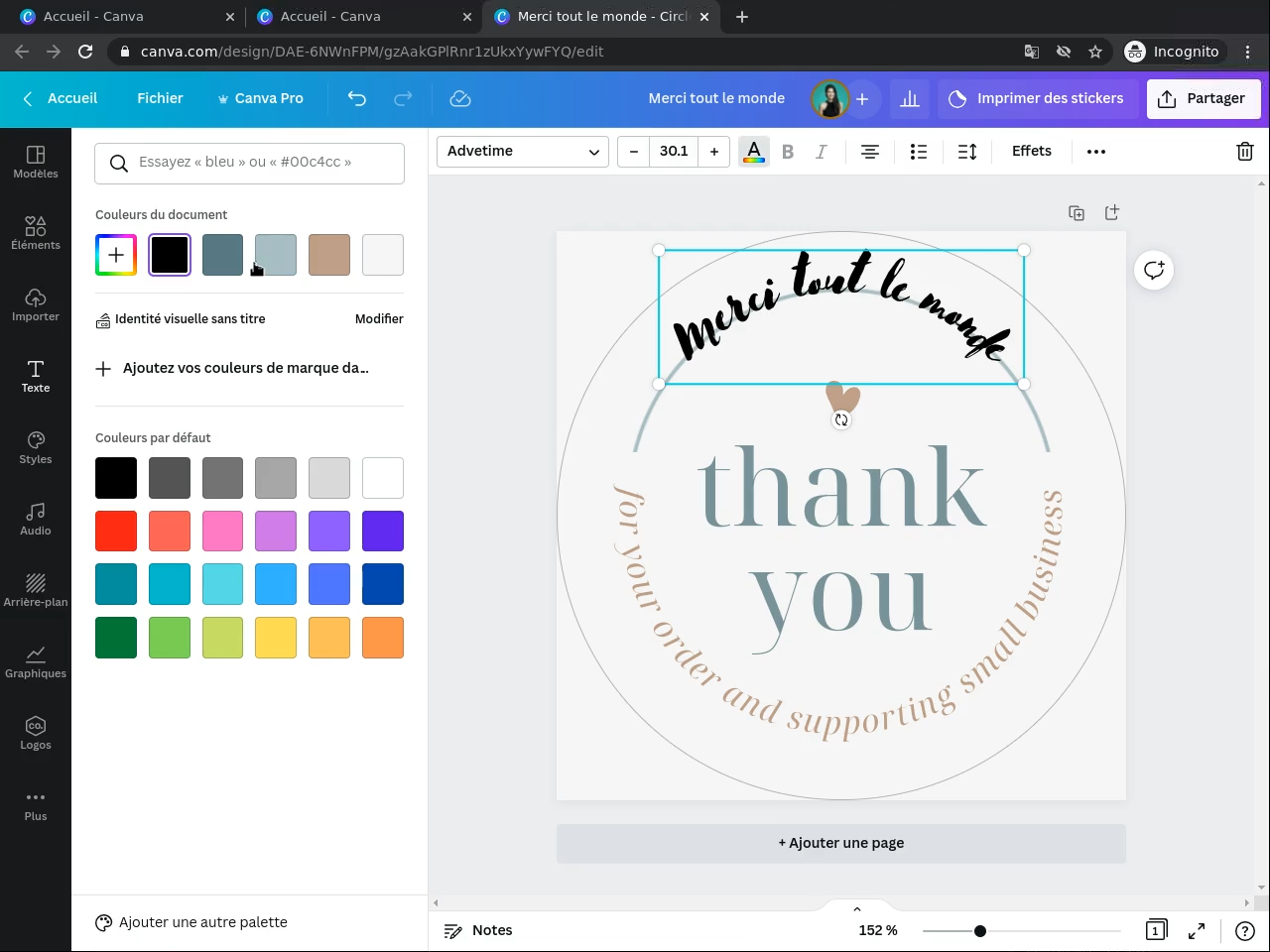The width and height of the screenshot is (1270, 952).
Task: Add a new page icon above canvas
Action: (1112, 212)
